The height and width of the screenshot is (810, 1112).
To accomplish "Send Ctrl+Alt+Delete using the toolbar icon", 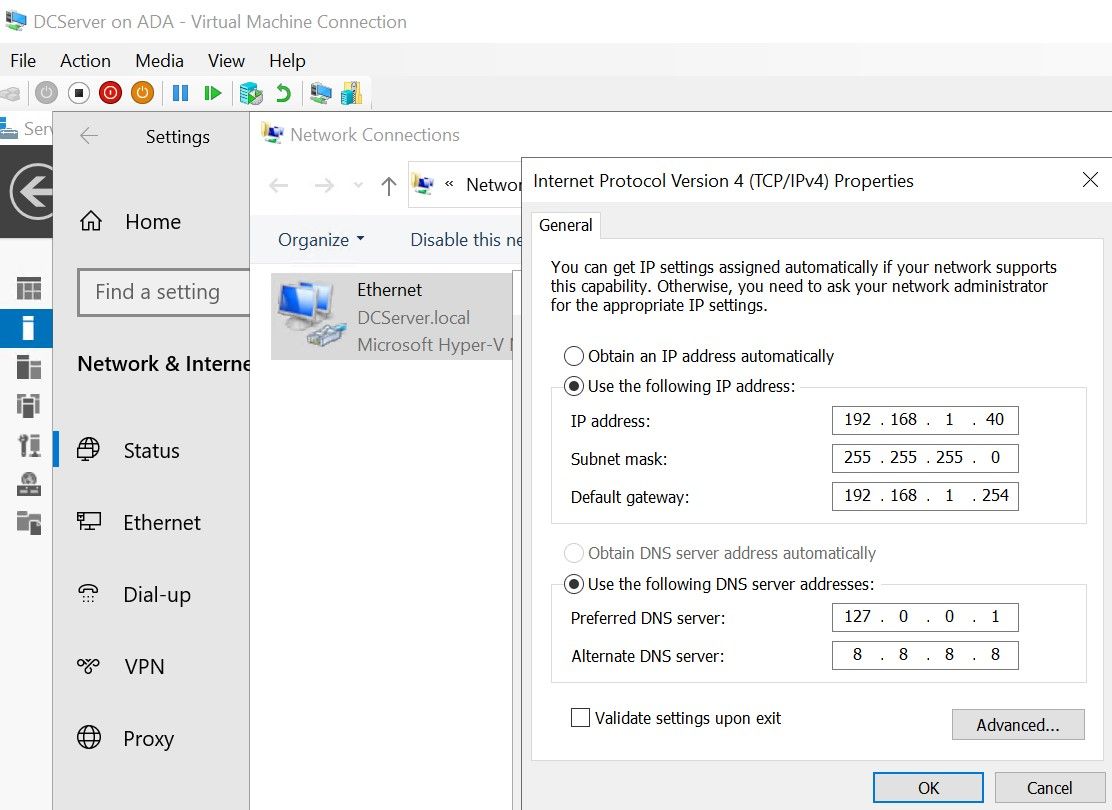I will [x=11, y=92].
